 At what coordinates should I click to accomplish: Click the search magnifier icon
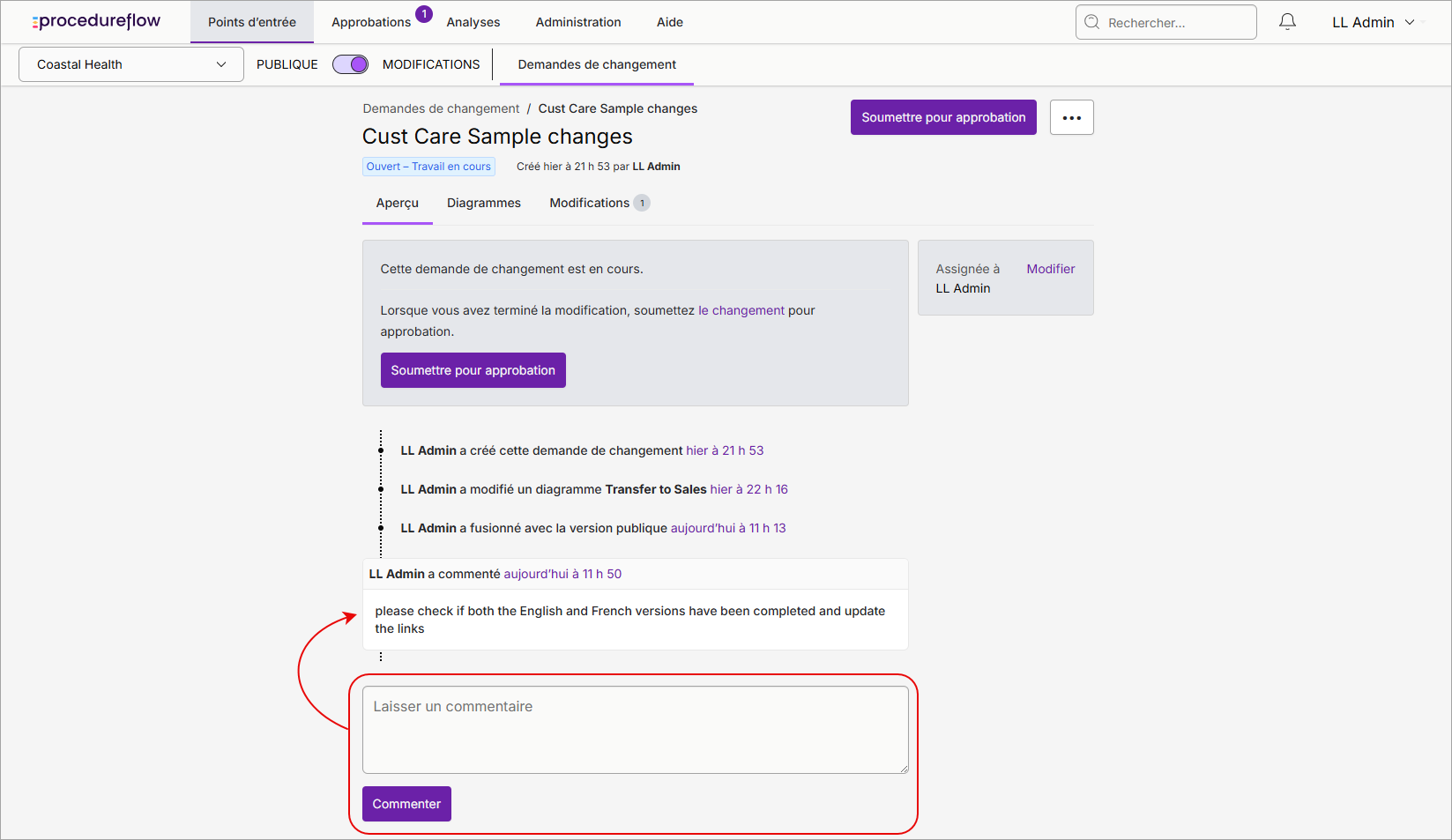pyautogui.click(x=1091, y=22)
